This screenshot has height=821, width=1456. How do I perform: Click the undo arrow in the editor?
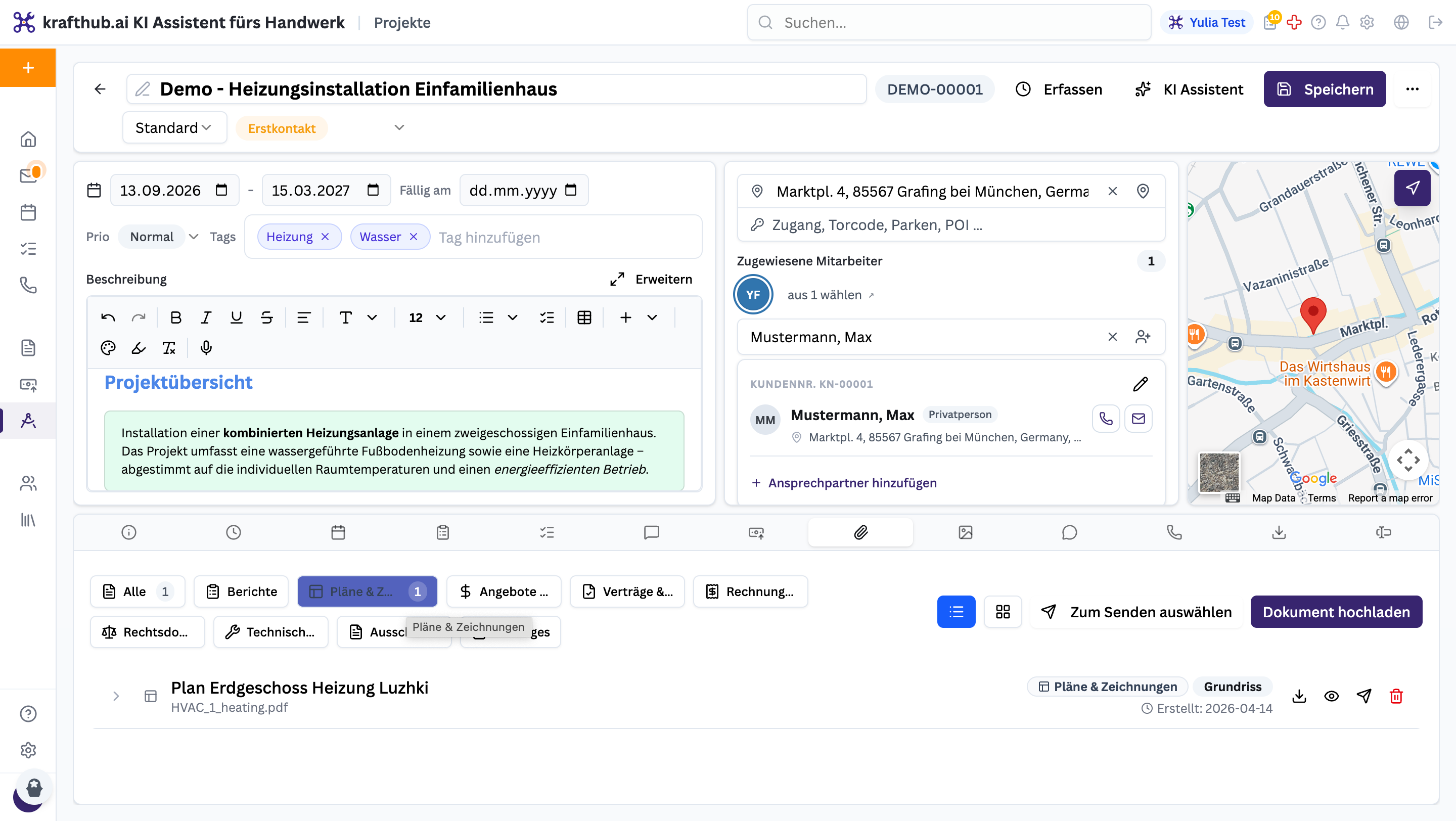(108, 317)
